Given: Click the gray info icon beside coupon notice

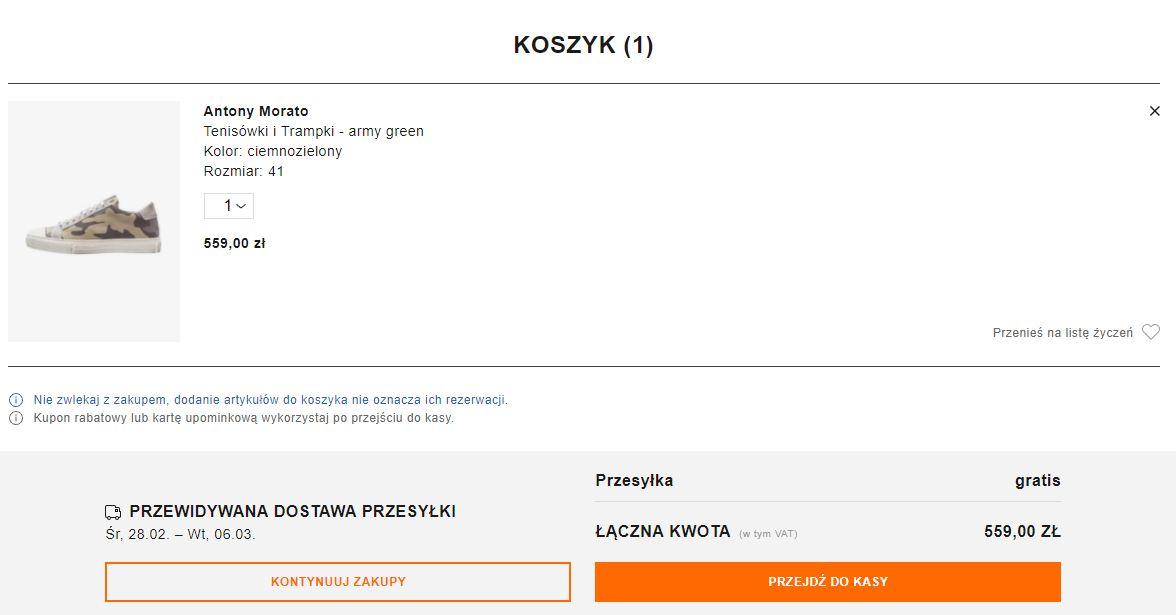Looking at the screenshot, I should (x=16, y=418).
